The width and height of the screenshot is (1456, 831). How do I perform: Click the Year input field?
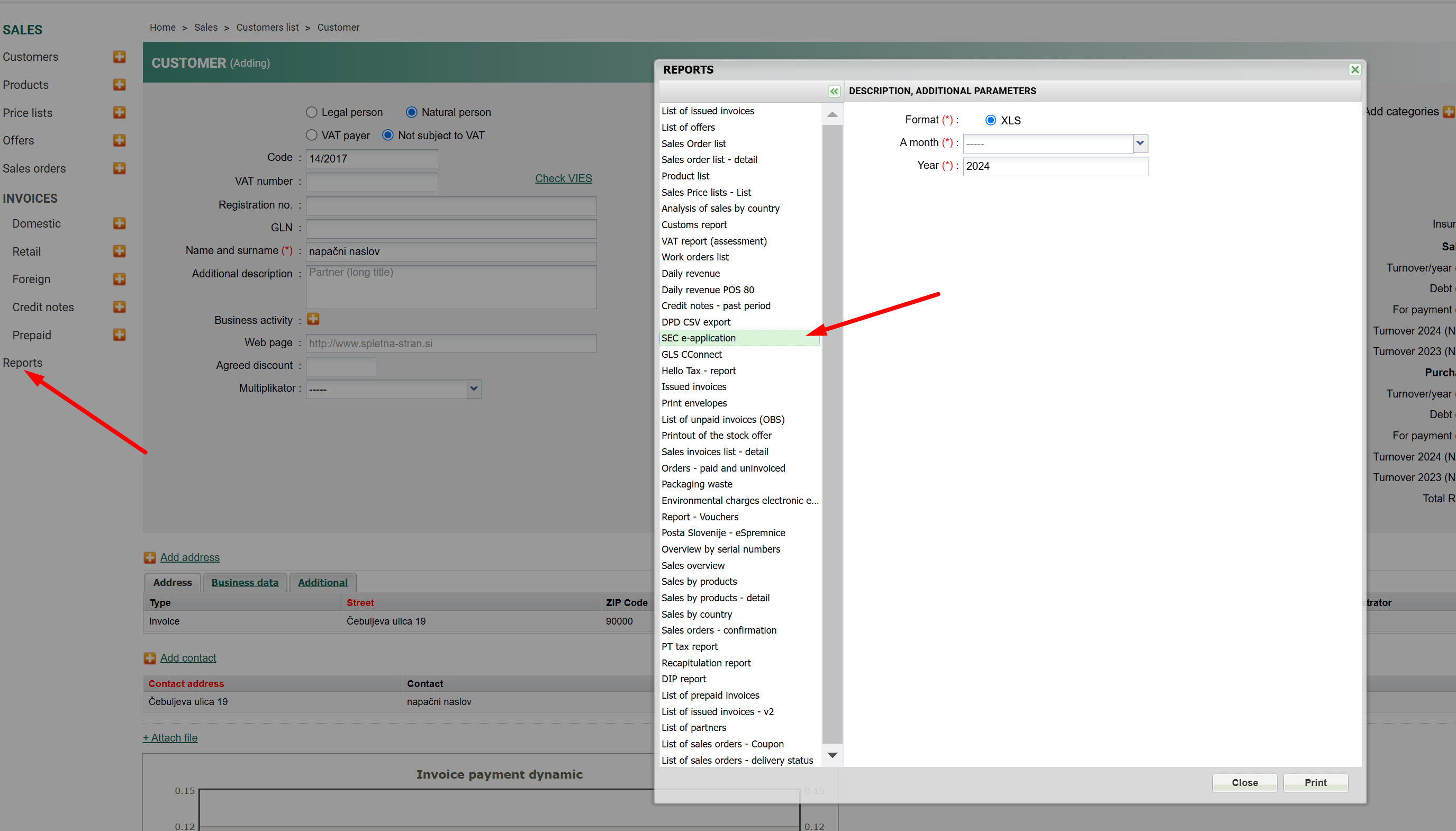tap(1054, 166)
